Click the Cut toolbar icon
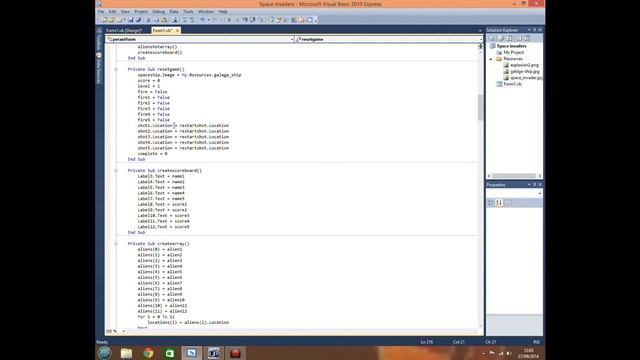This screenshot has width=640, height=360. (x=149, y=20)
